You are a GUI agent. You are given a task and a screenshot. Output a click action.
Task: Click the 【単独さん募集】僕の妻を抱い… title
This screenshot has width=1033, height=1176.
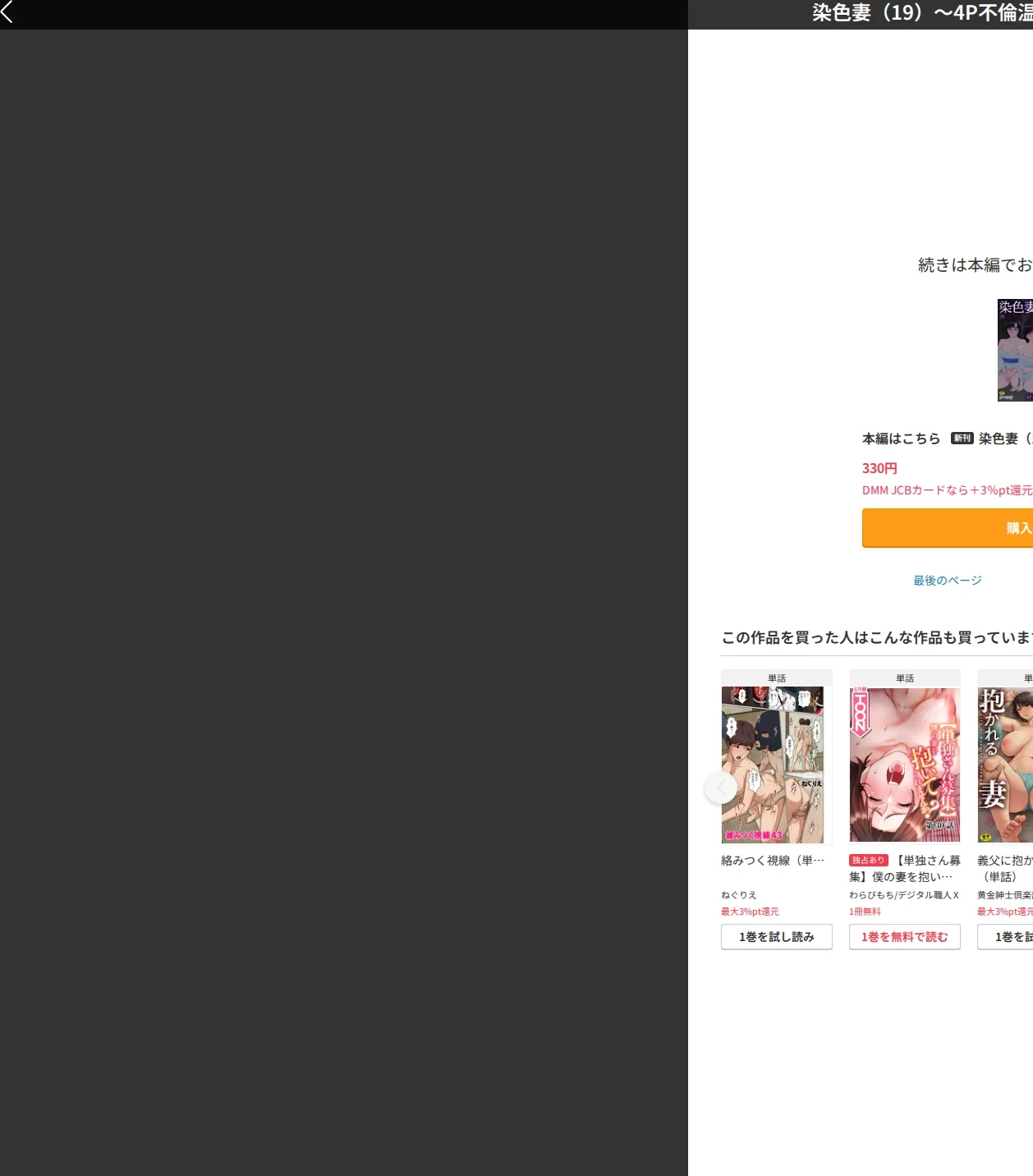905,869
